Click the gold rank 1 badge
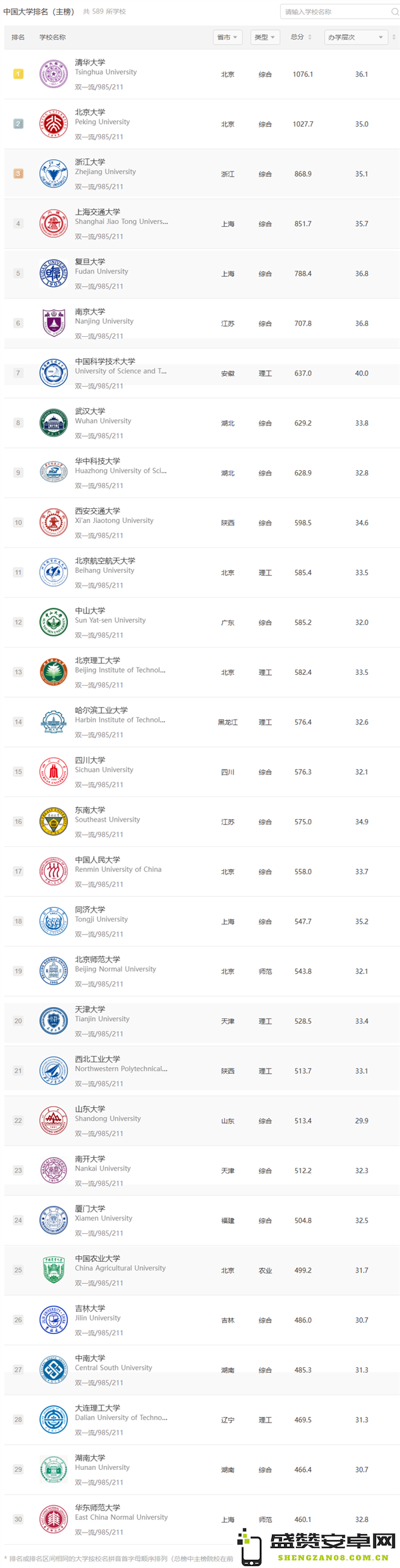The image size is (400, 1568). [19, 74]
